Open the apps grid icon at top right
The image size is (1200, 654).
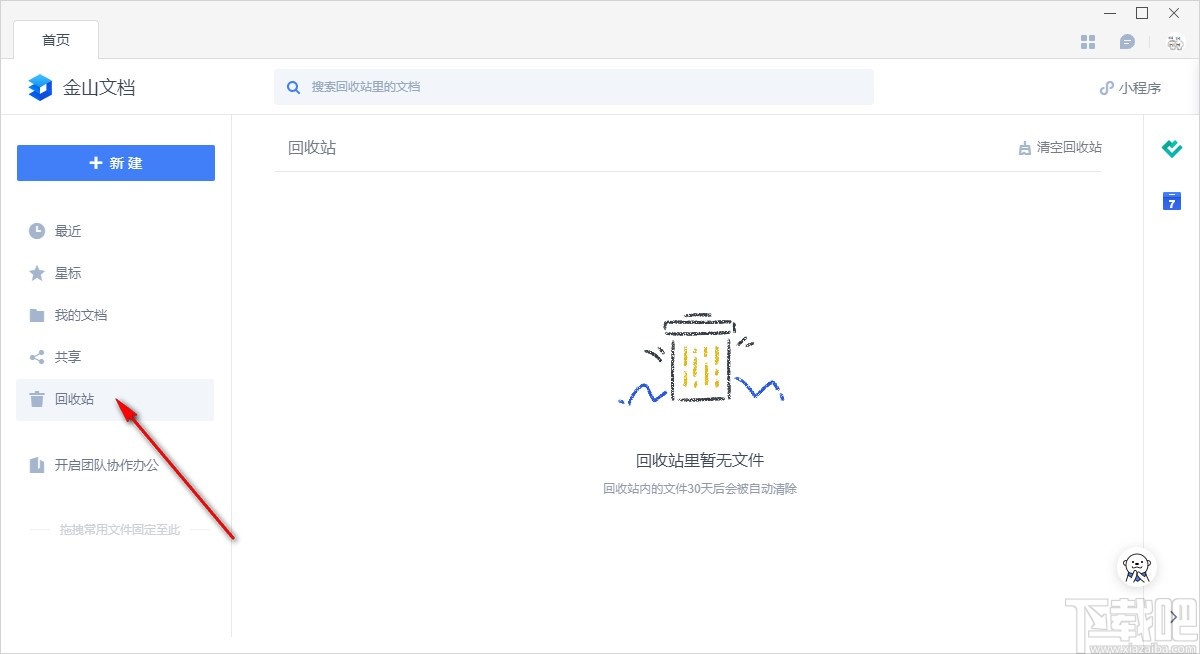1087,41
